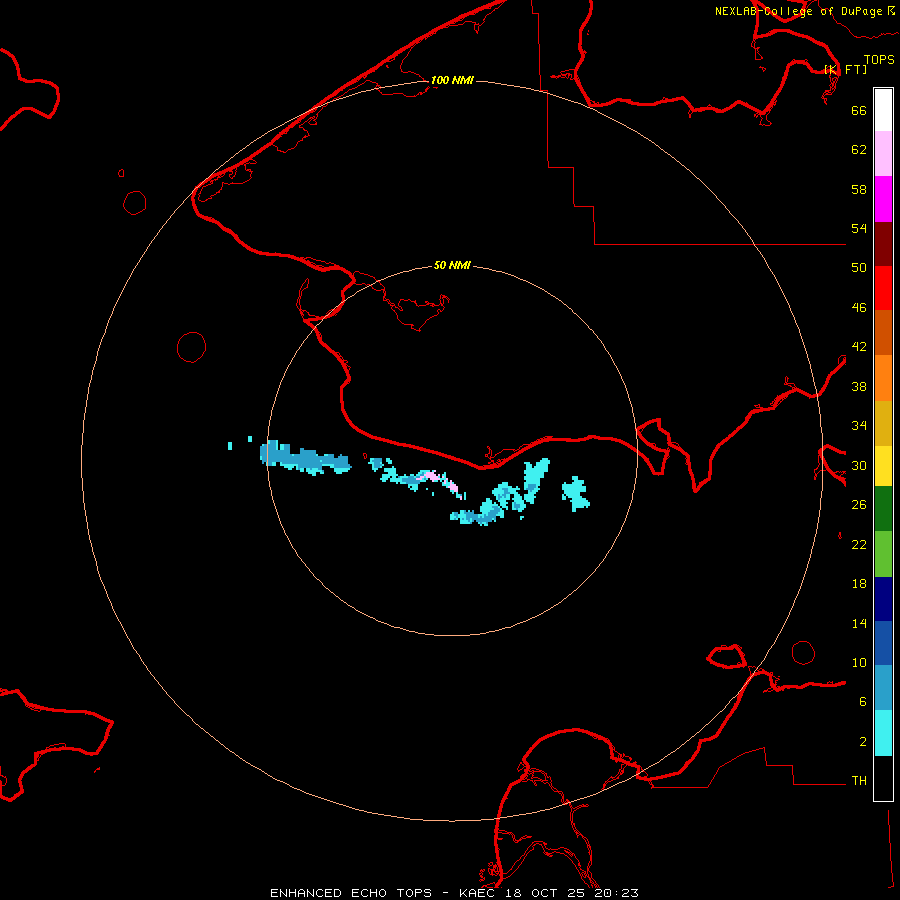
Task: Pick the steel light-blue legend swatch
Action: [x=883, y=688]
